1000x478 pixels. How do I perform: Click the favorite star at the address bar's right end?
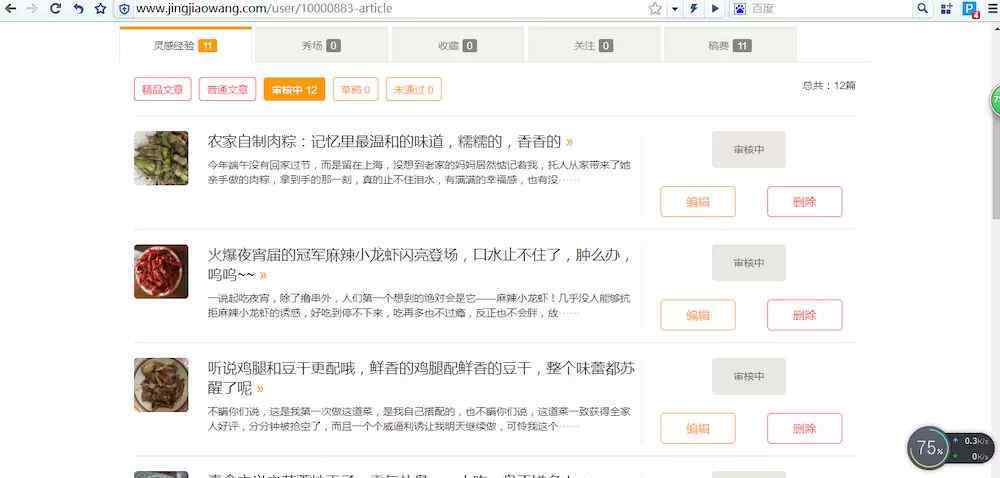click(655, 8)
